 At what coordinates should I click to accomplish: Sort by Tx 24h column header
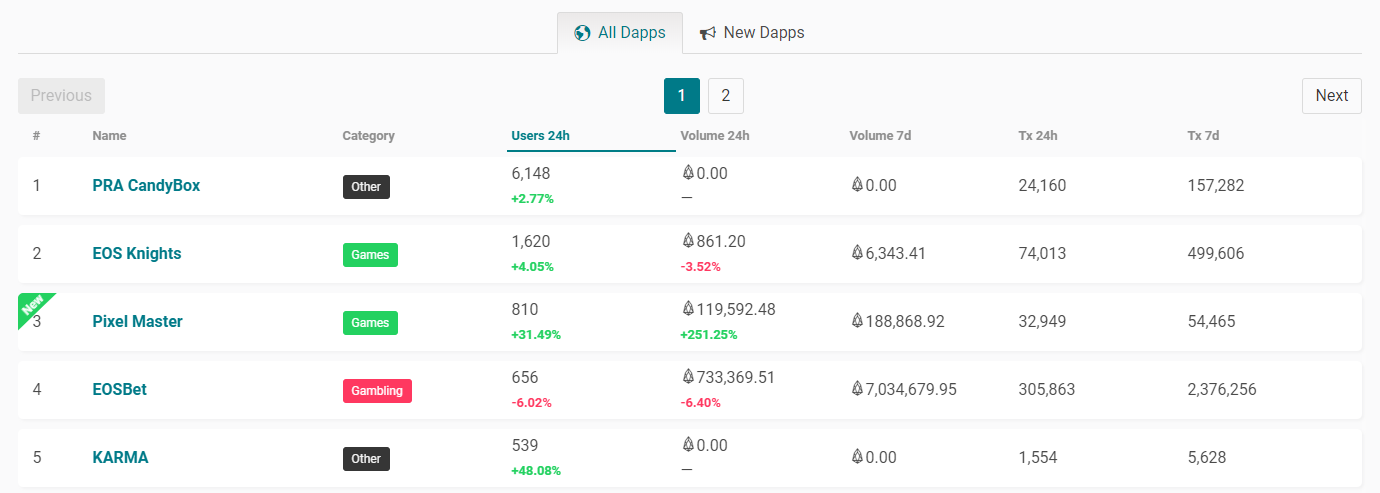1038,136
